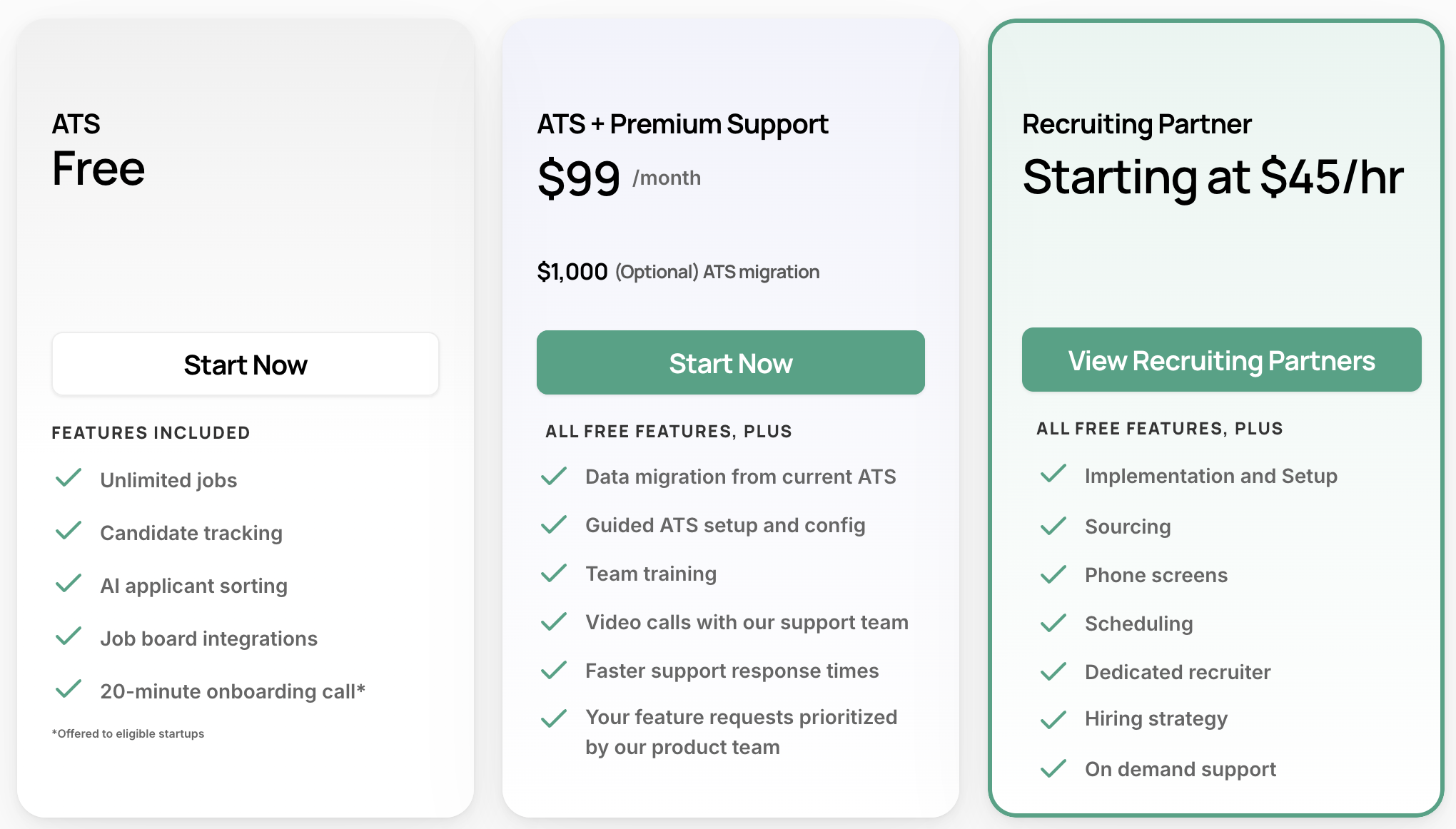Click the checkmark next to Dedicated recruiter
1456x829 pixels.
point(1053,670)
